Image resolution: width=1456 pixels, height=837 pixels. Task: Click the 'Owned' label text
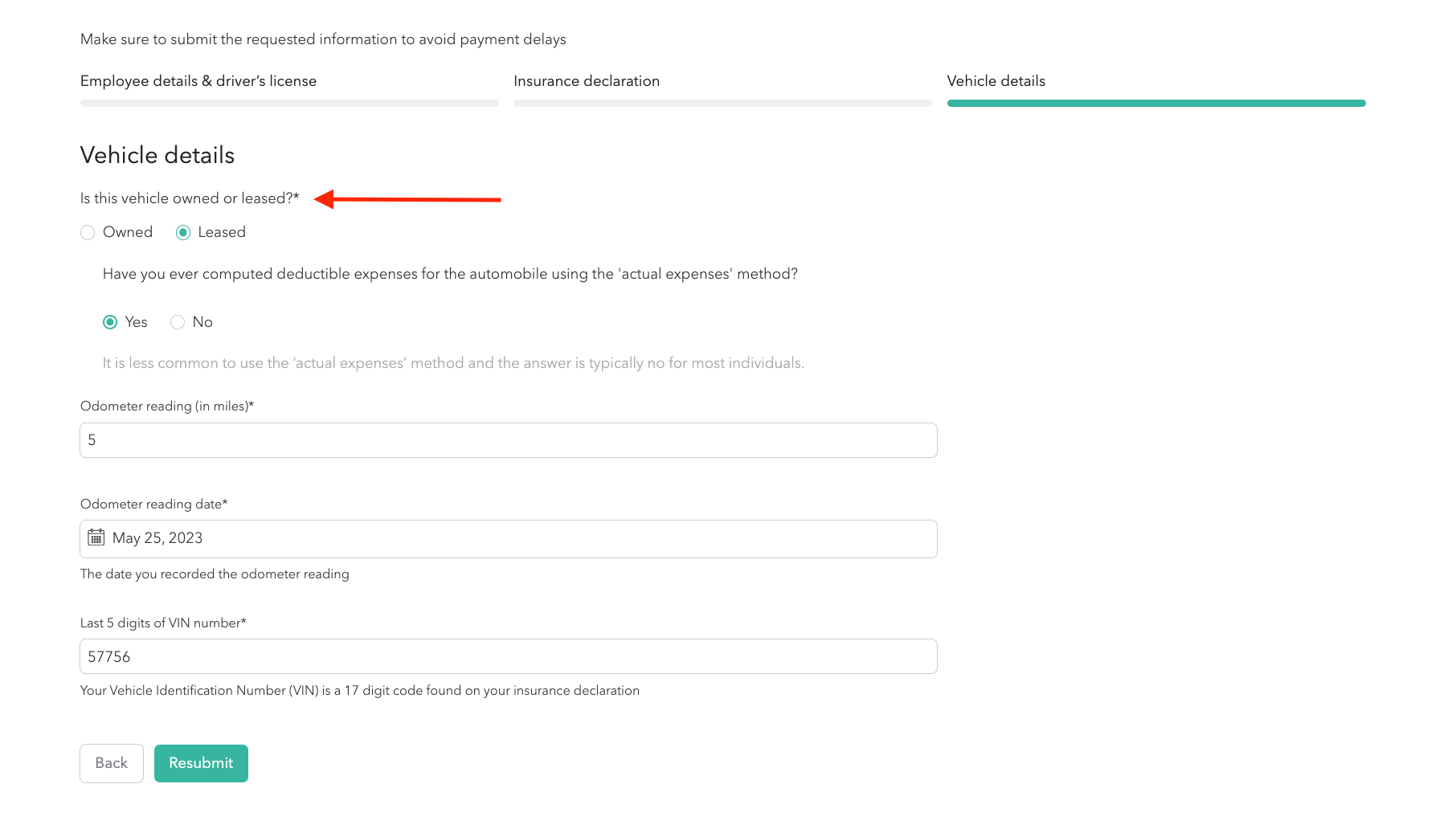[x=128, y=232]
